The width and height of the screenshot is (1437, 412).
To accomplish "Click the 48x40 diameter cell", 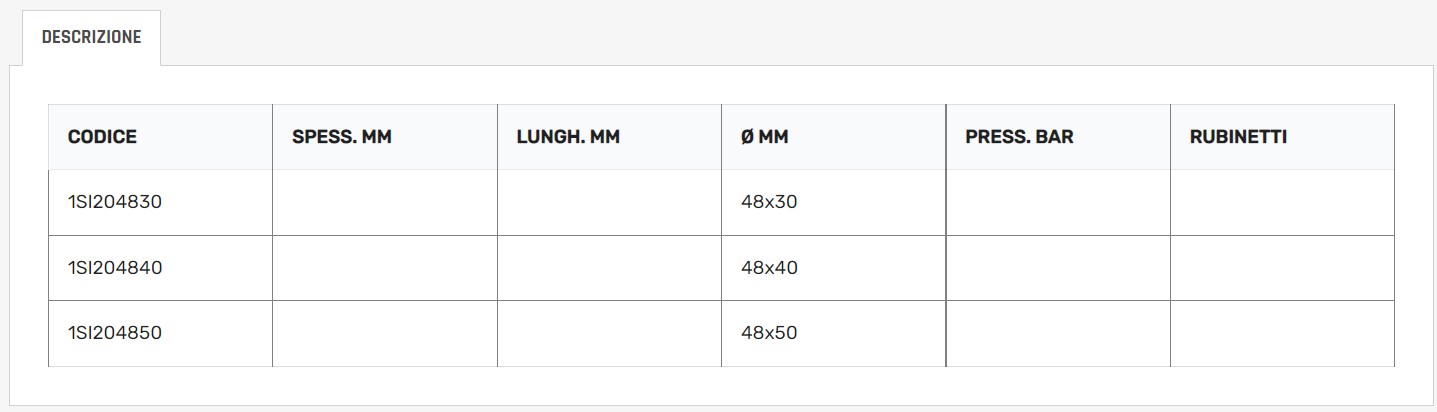I will [769, 268].
